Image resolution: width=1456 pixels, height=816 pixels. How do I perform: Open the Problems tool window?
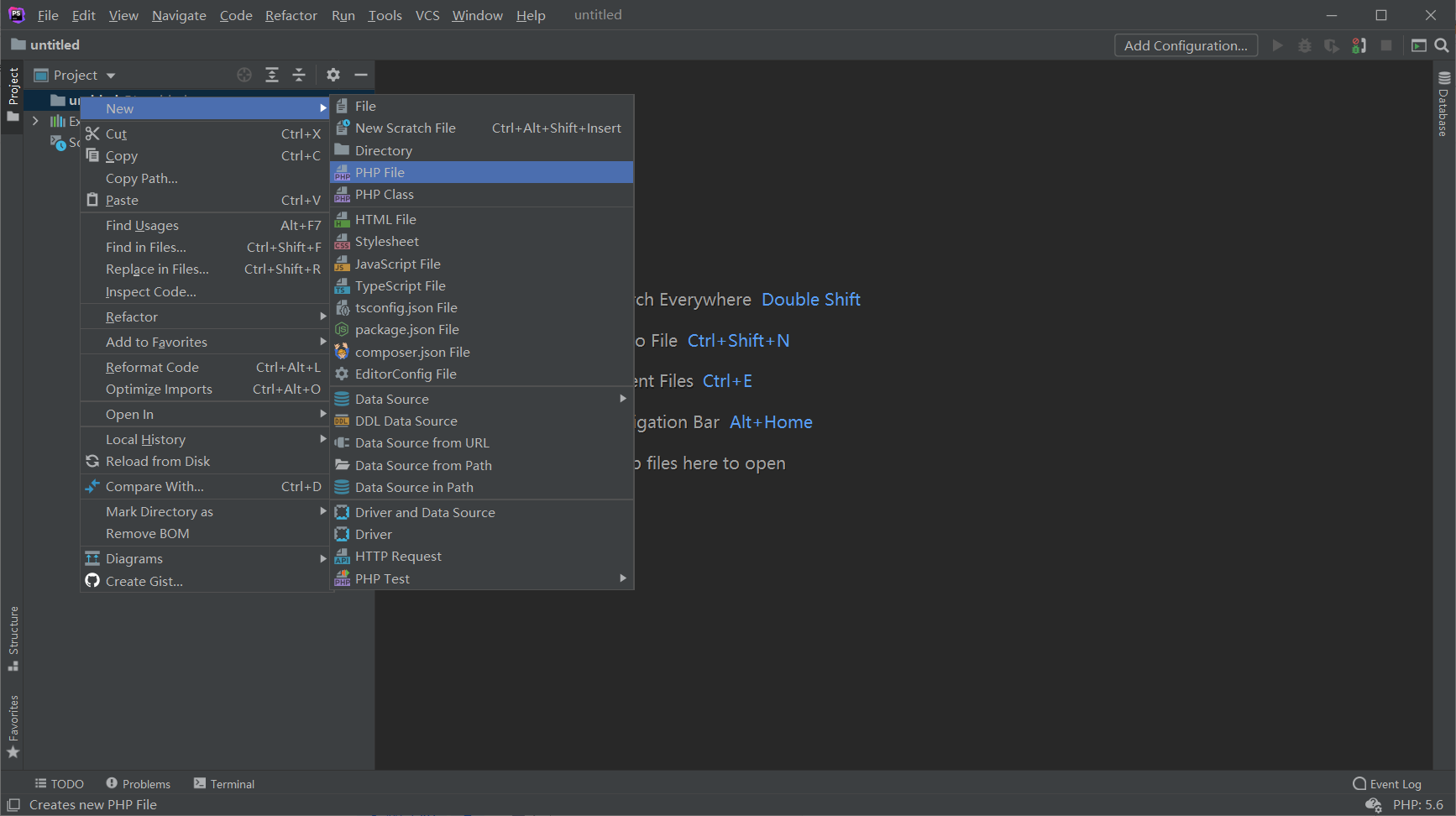[139, 783]
